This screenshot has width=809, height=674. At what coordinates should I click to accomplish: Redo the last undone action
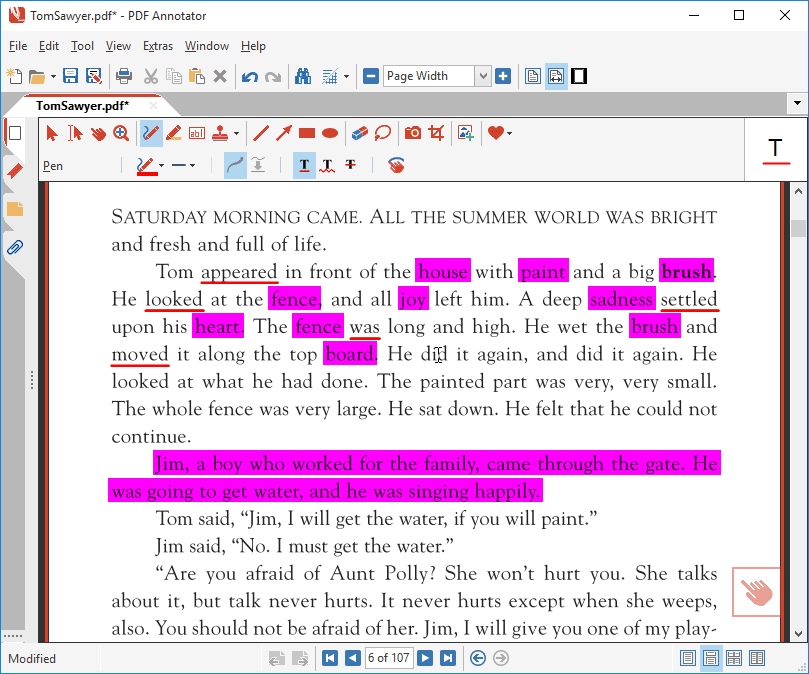point(273,76)
